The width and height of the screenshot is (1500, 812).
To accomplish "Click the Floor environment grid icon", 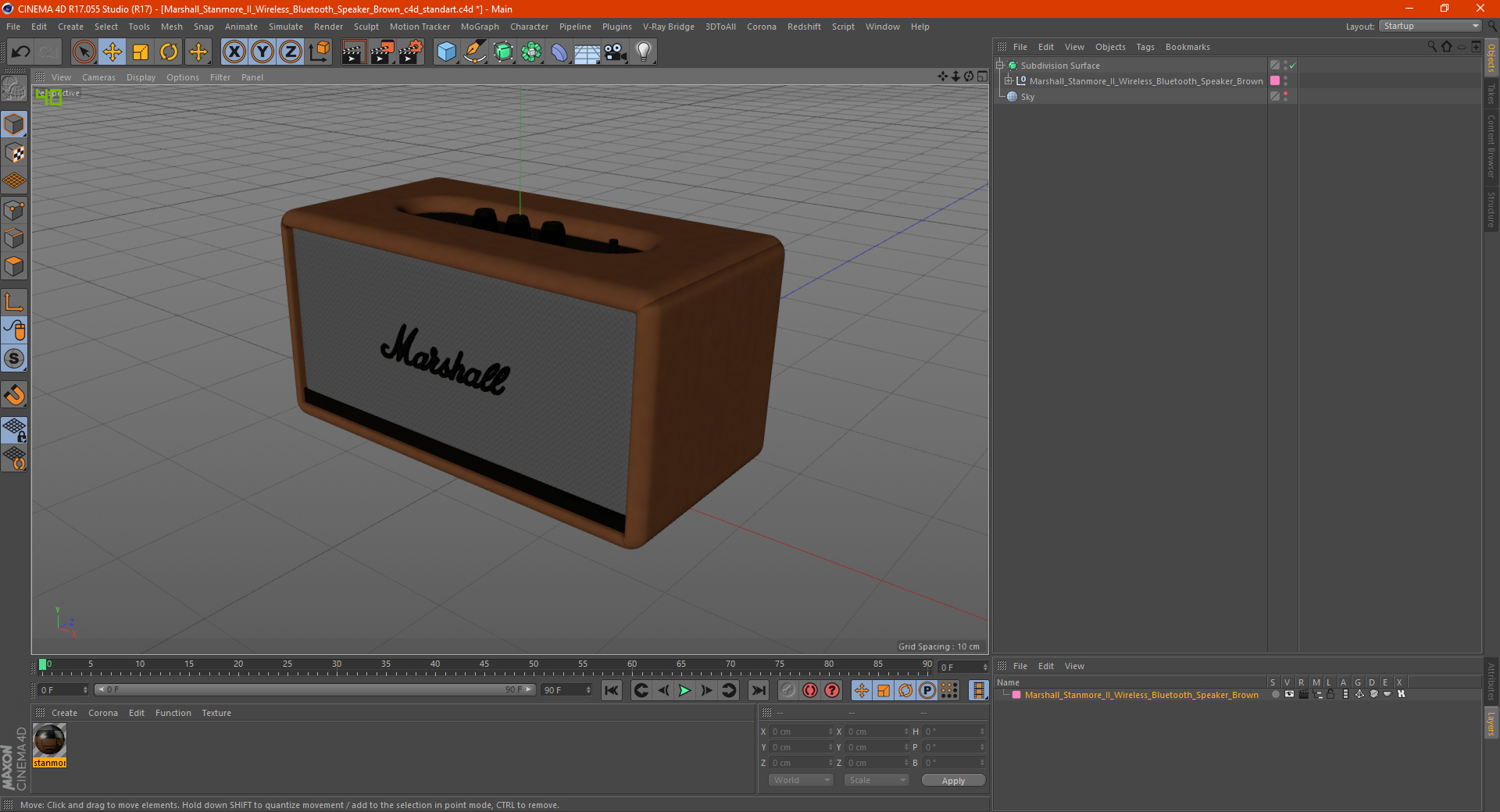I will coord(587,52).
